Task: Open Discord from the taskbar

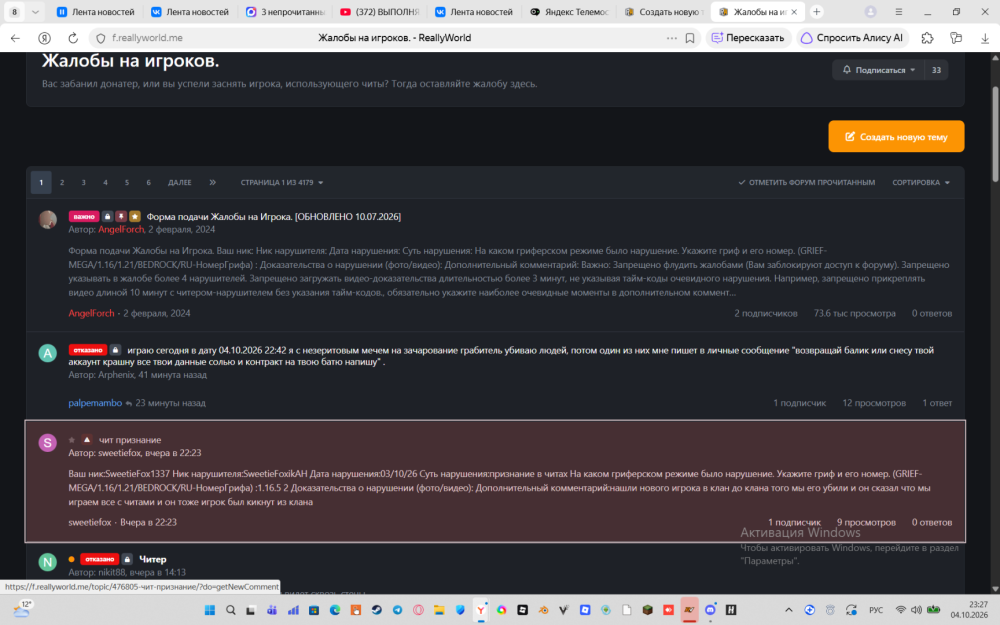Action: (x=710, y=610)
